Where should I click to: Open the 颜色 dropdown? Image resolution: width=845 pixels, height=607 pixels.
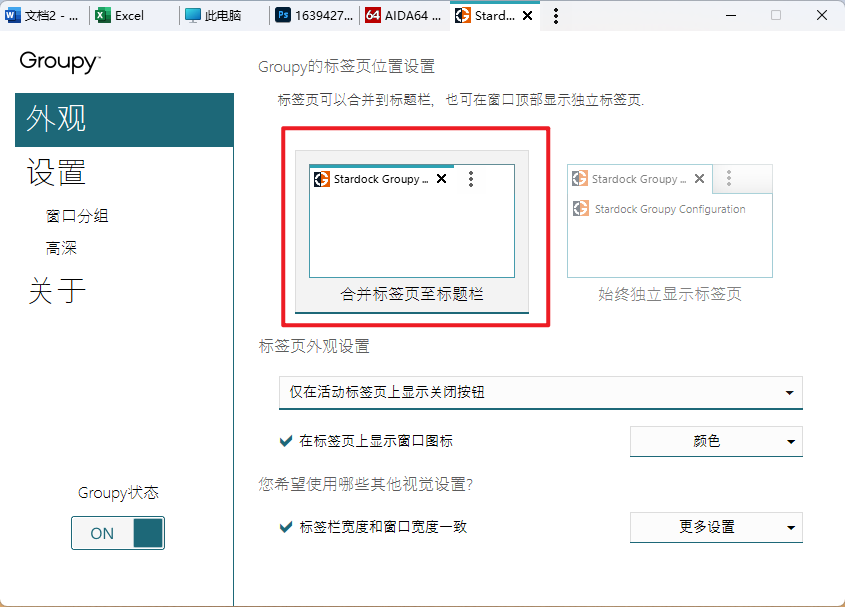pyautogui.click(x=715, y=441)
